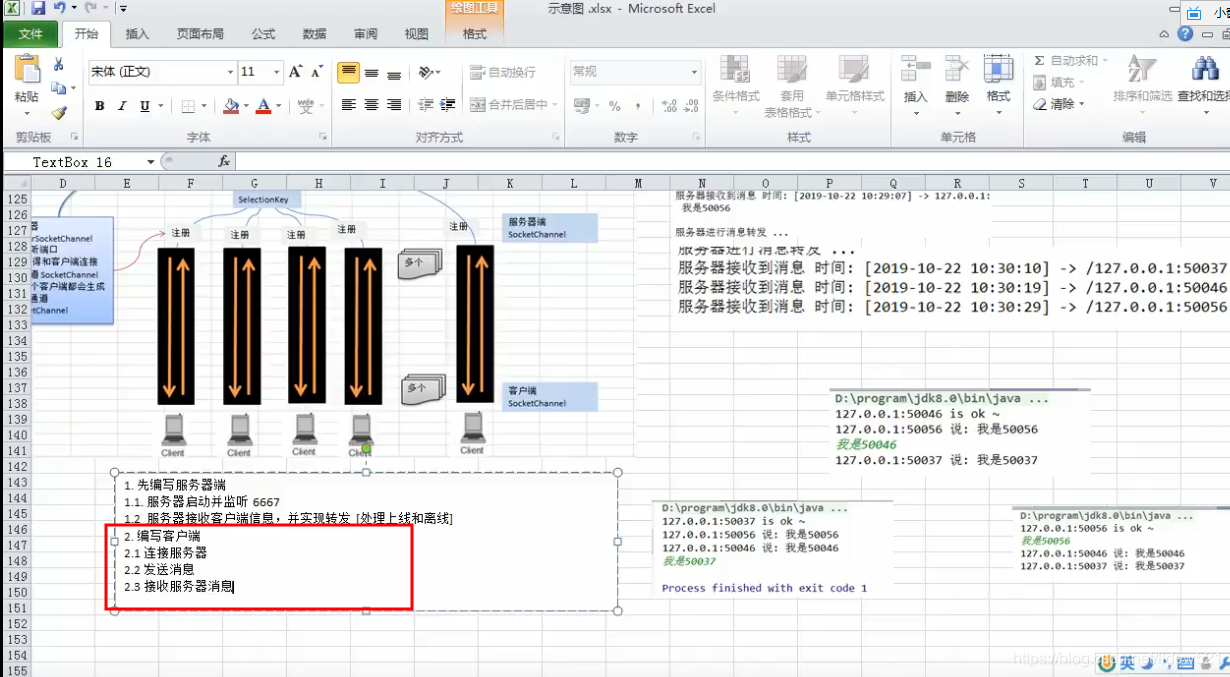Click the Delete cells icon
This screenshot has height=677, width=1230.
click(x=957, y=69)
